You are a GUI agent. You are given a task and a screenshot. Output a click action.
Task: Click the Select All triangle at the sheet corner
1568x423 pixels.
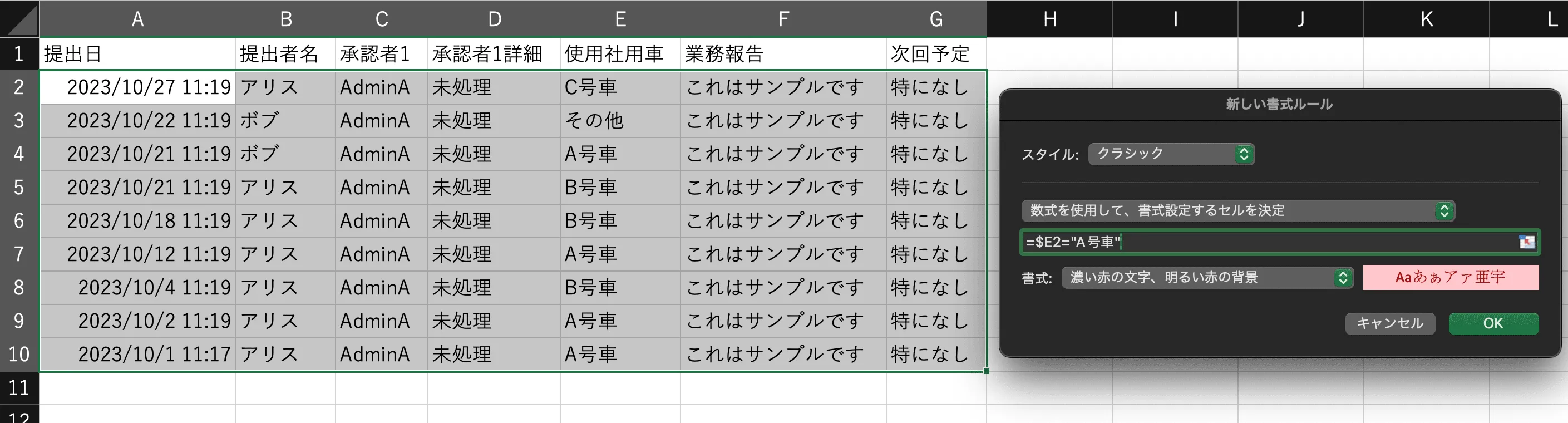tap(18, 18)
